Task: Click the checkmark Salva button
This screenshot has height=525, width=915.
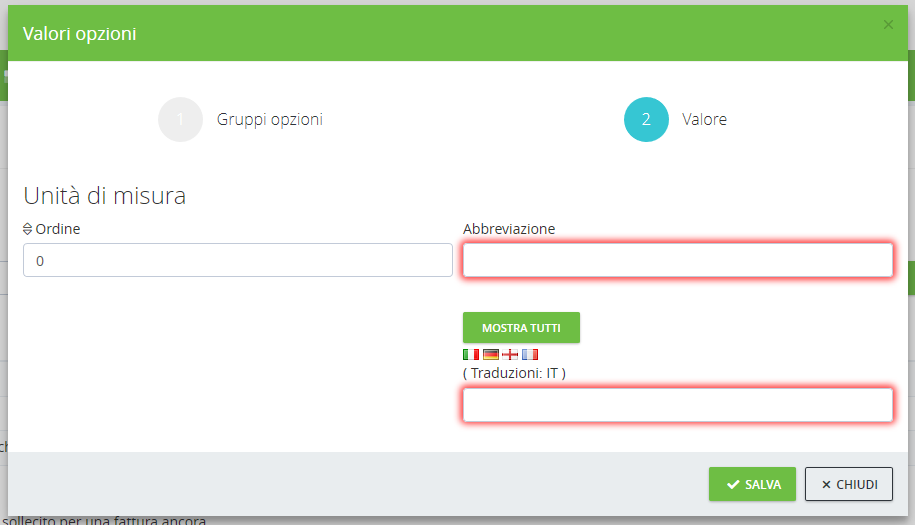Action: coord(752,484)
